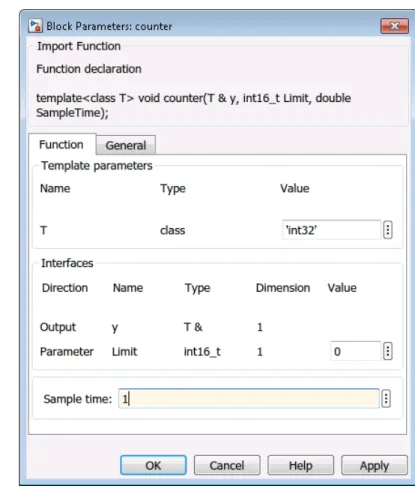Click the 'Import Function' heading

[79, 46]
